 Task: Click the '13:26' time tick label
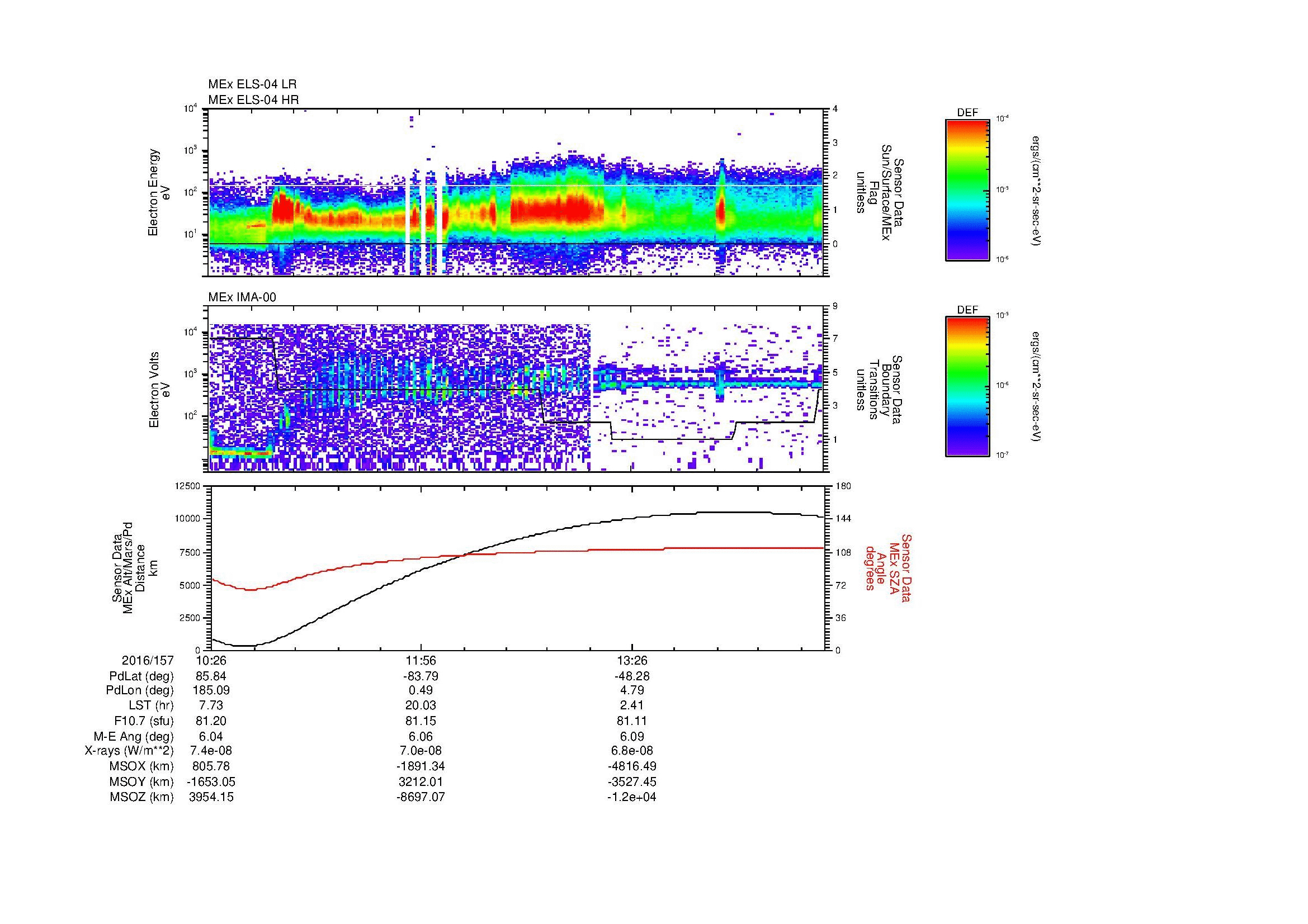click(632, 661)
